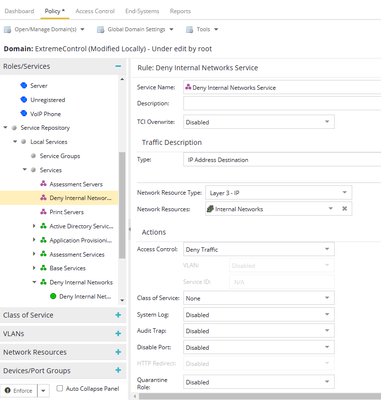Click the Base Services green group icon
Screen dimensions: 381x400
[x=43, y=268]
